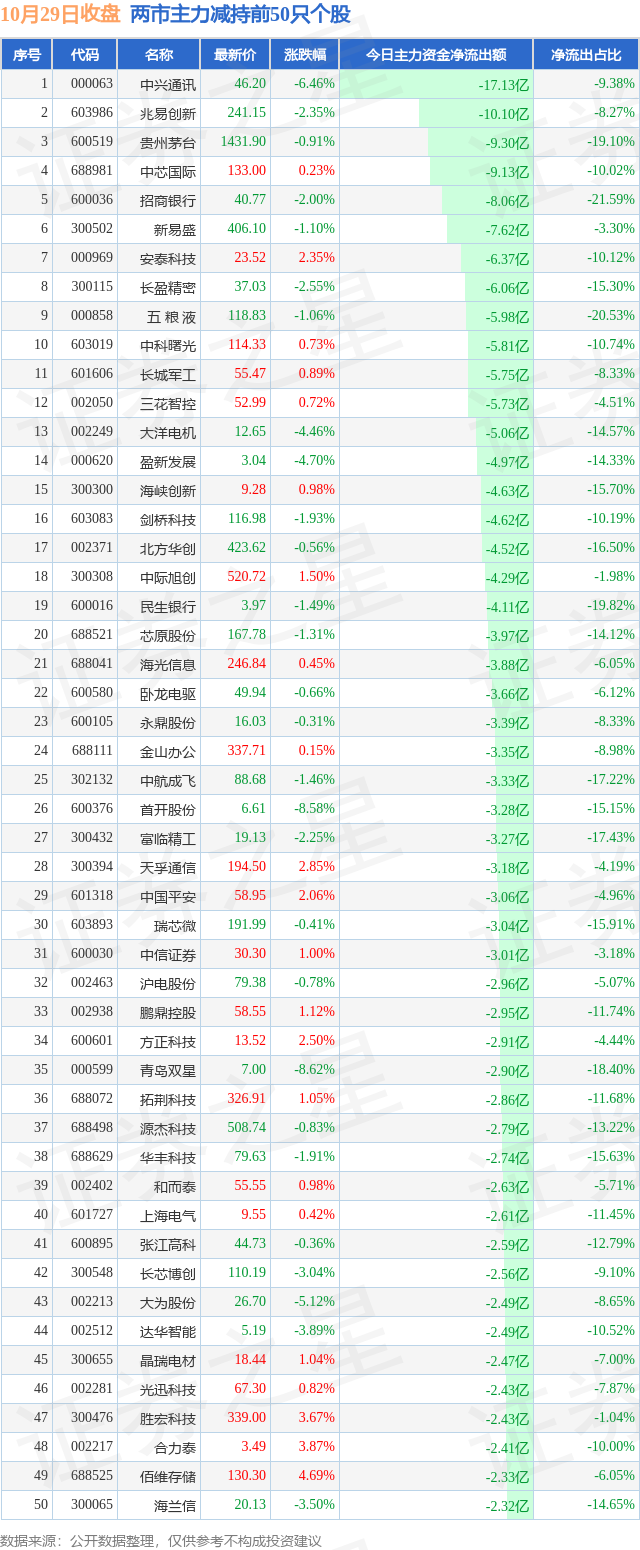Viewport: 640px width, 1550px height.
Task: Click the ratio -1.04% for 胜宏科技
Action: click(x=614, y=1418)
